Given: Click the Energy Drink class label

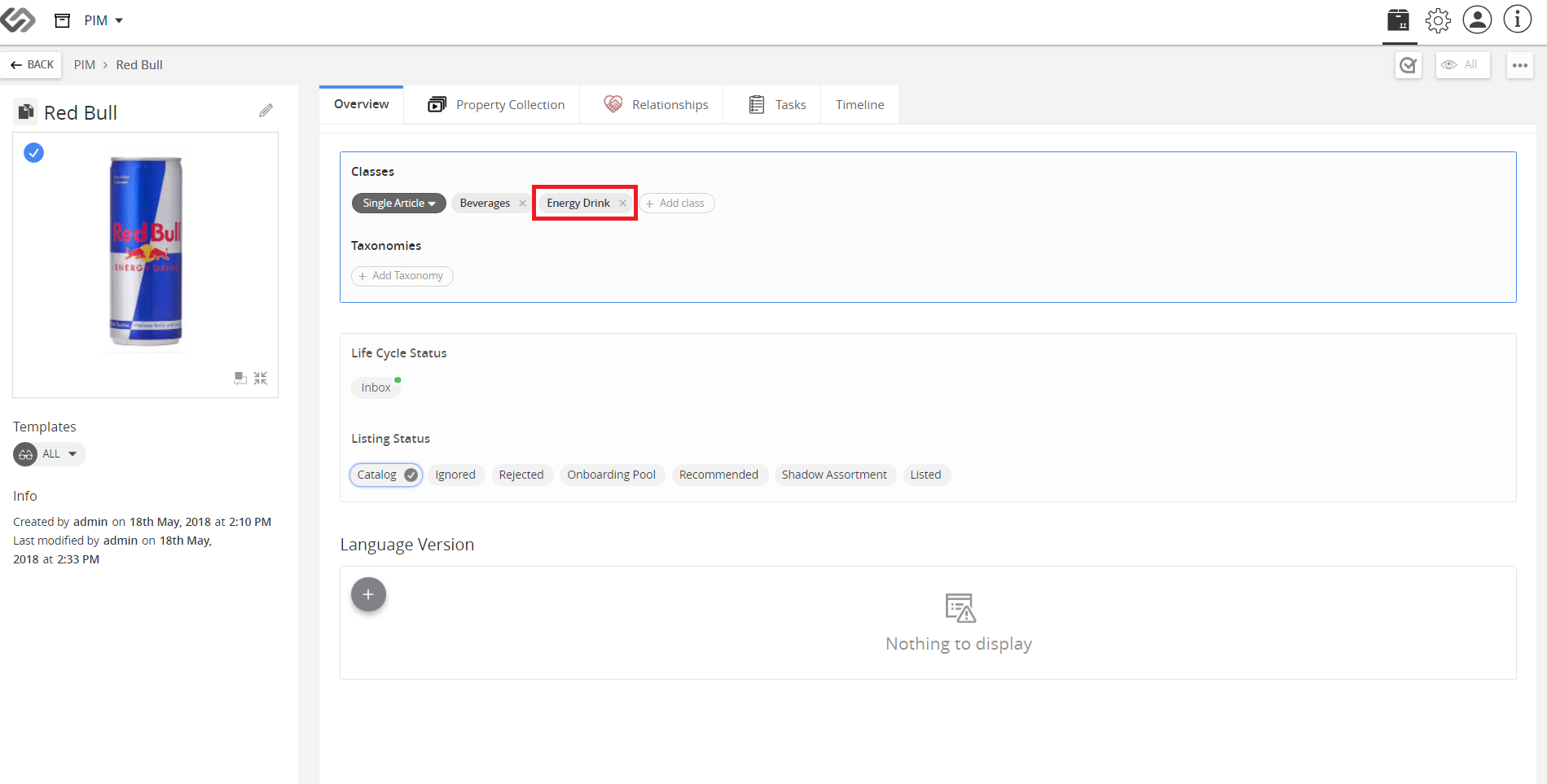Looking at the screenshot, I should (x=578, y=204).
